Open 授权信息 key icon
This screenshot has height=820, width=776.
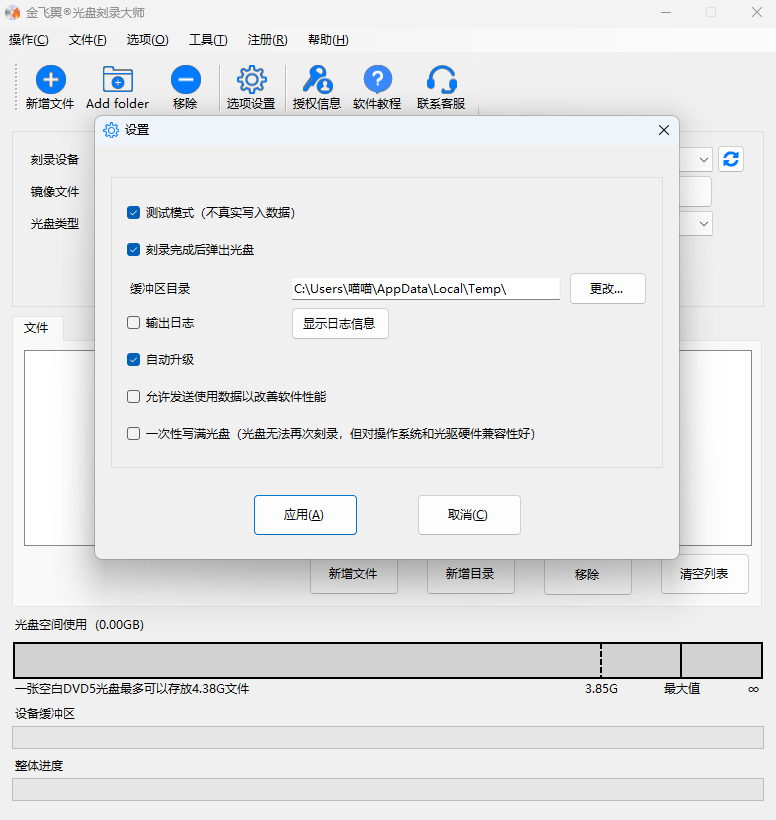(x=317, y=80)
